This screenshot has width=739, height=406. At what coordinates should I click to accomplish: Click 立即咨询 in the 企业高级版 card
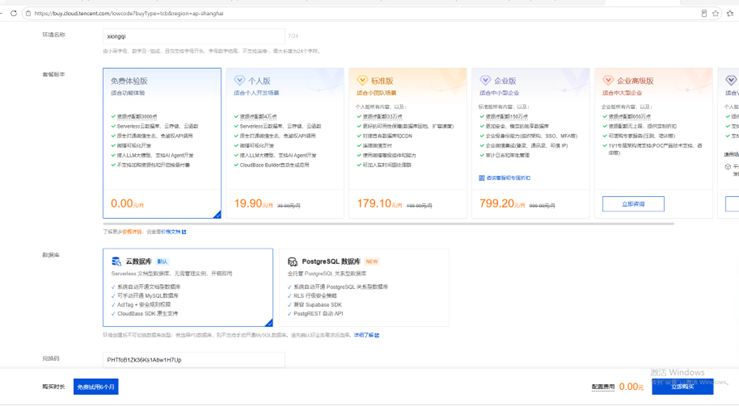[x=633, y=204]
